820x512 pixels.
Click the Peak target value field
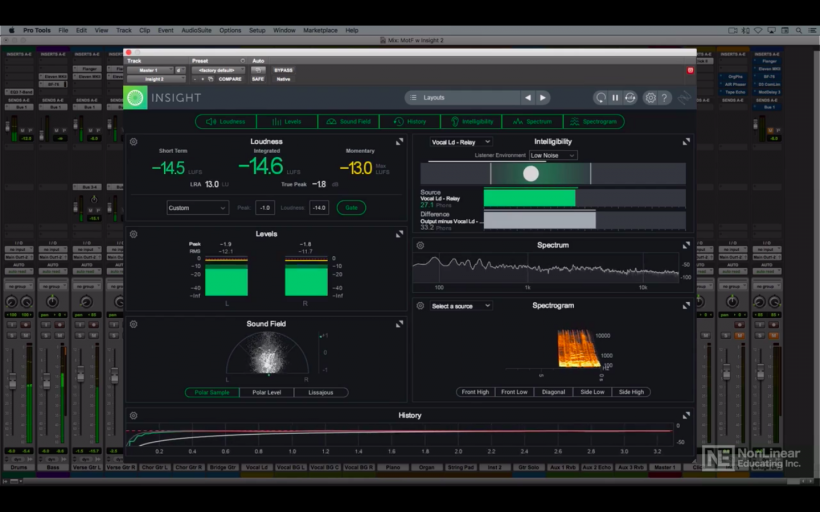265,208
